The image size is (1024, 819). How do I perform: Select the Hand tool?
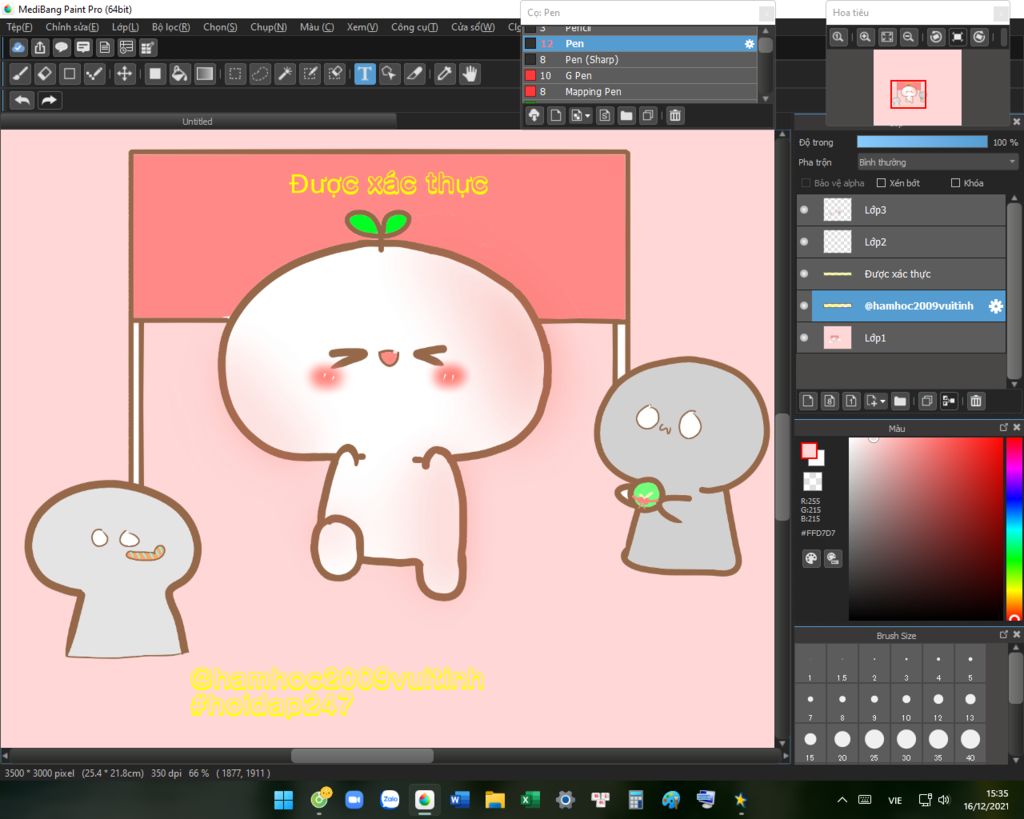[470, 74]
